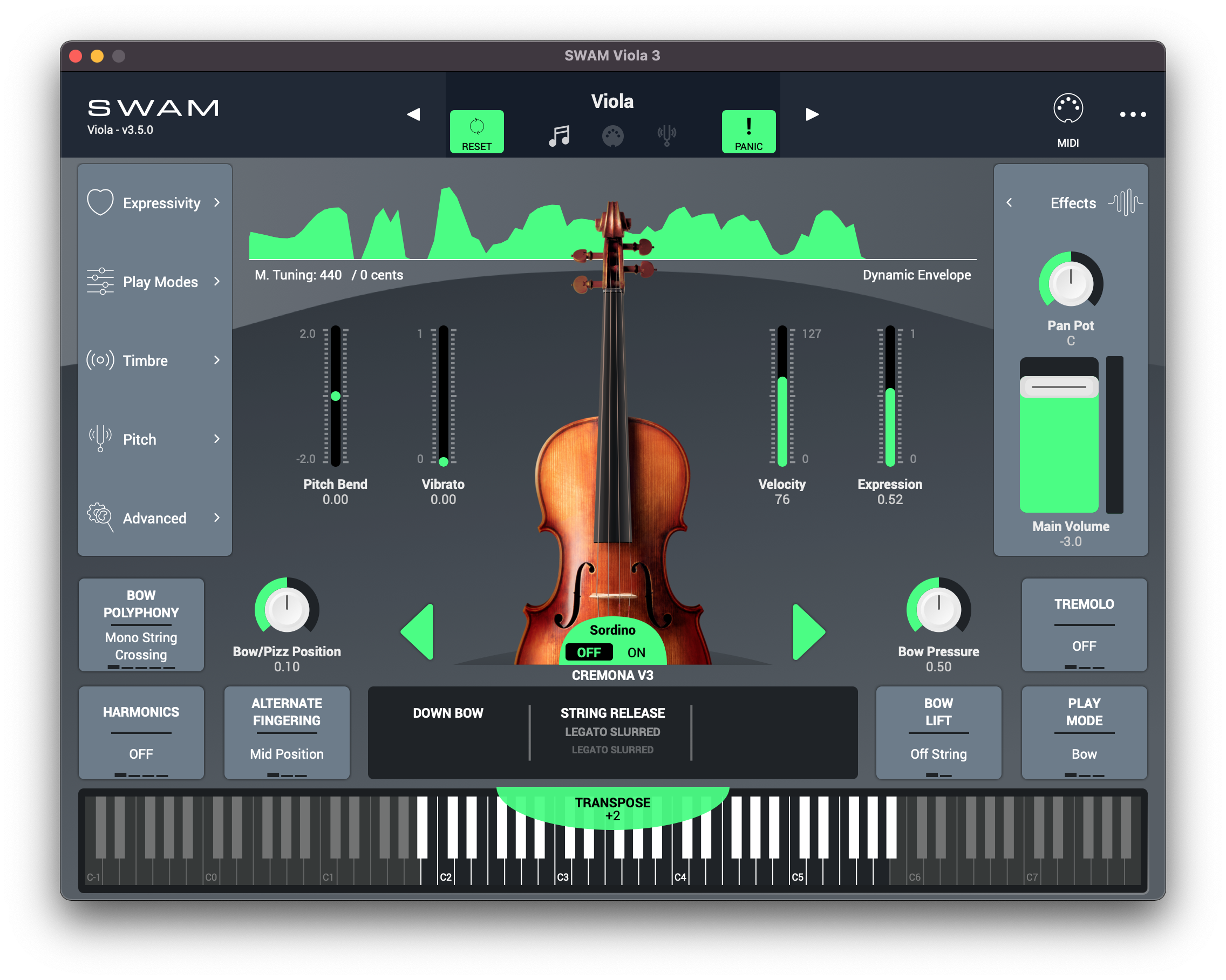Click the green PANIC button
Screen dimensions: 1226x980
748,131
